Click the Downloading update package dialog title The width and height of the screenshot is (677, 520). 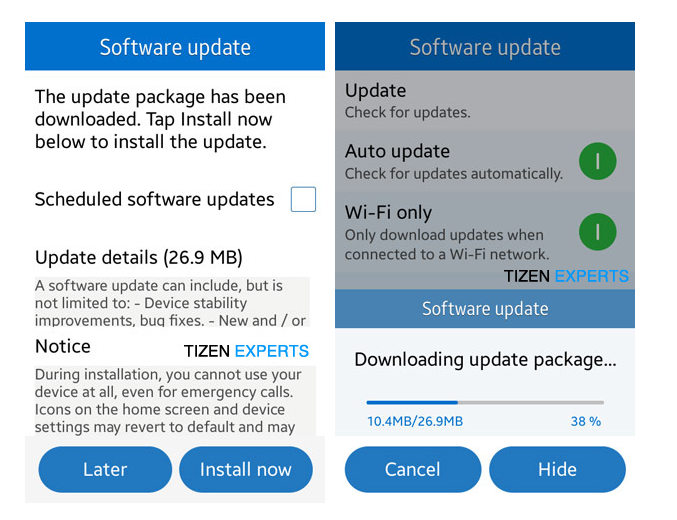(x=485, y=359)
